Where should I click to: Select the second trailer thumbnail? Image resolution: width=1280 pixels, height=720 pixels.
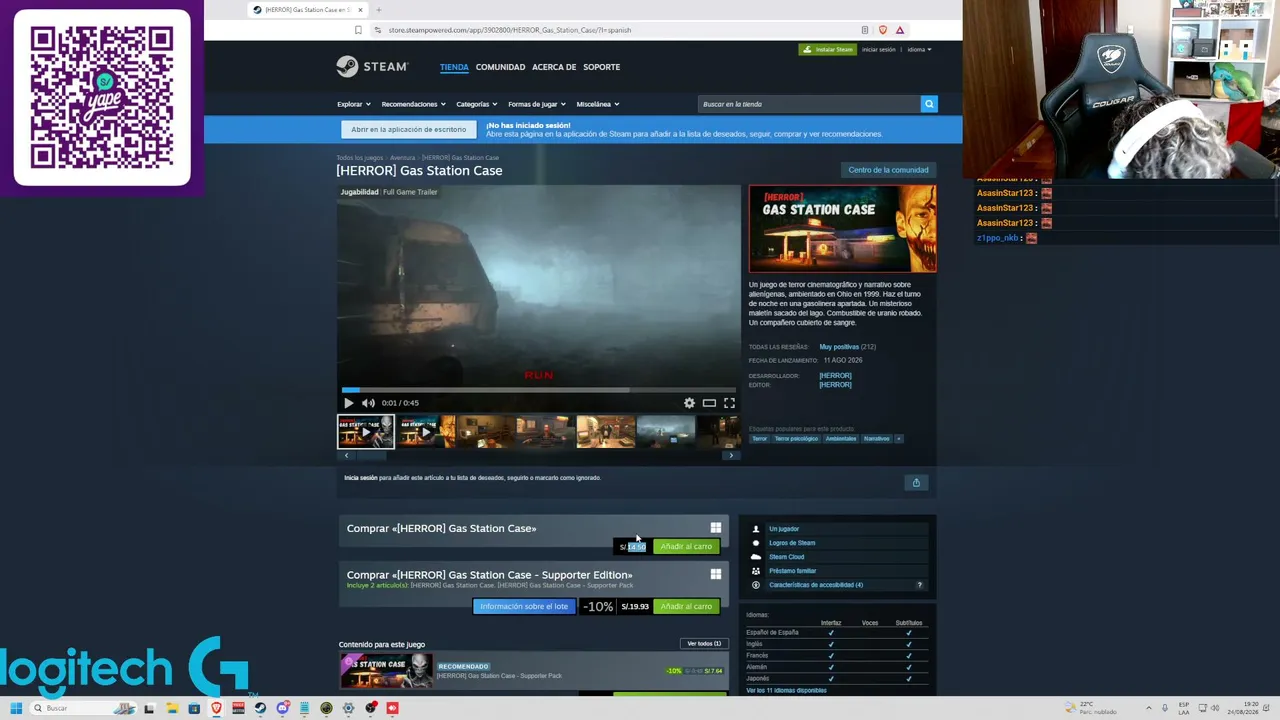point(426,432)
